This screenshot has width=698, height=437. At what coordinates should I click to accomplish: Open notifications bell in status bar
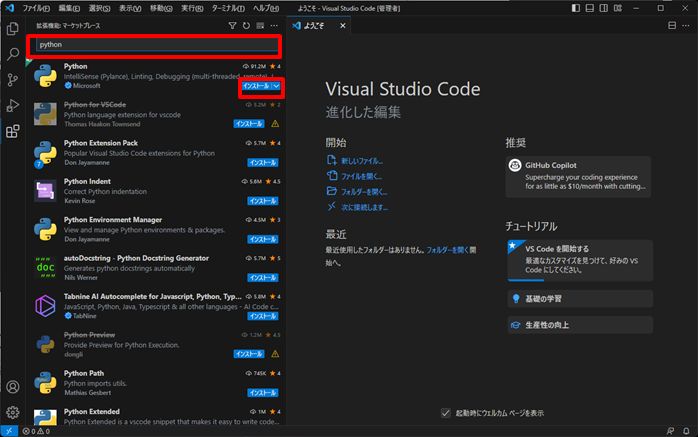point(686,431)
